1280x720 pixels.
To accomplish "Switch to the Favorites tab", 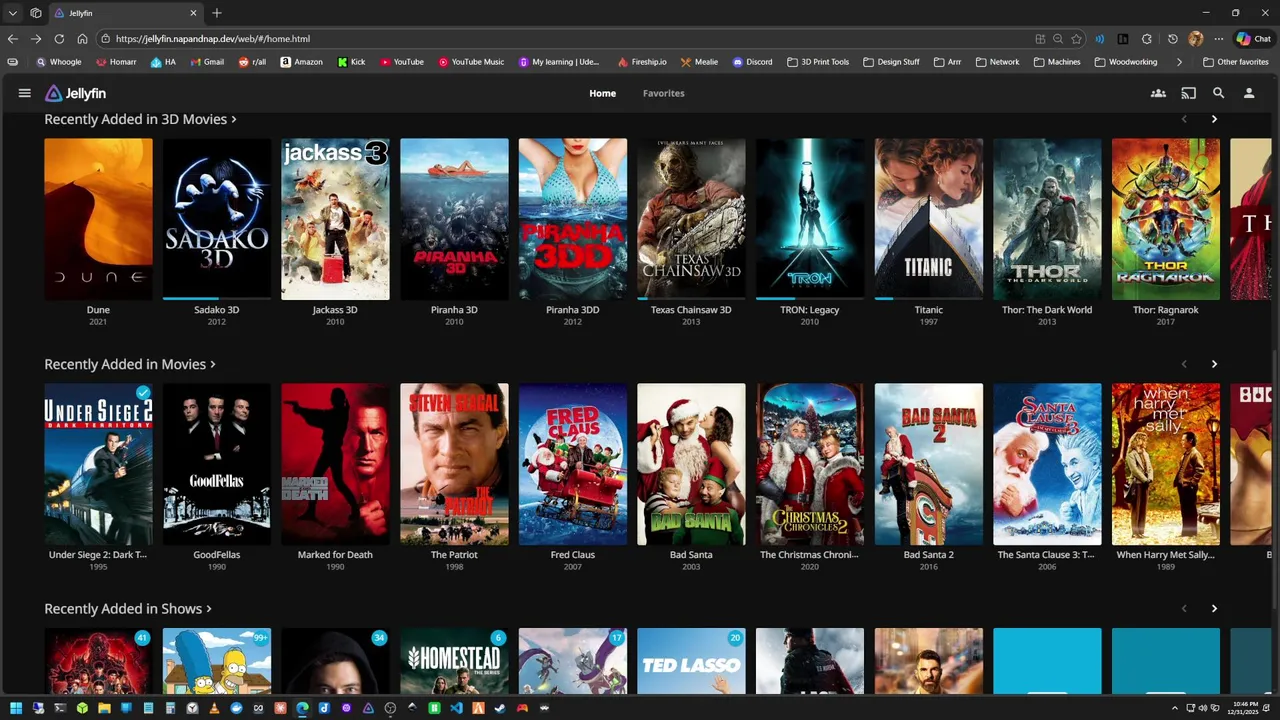I will (664, 93).
